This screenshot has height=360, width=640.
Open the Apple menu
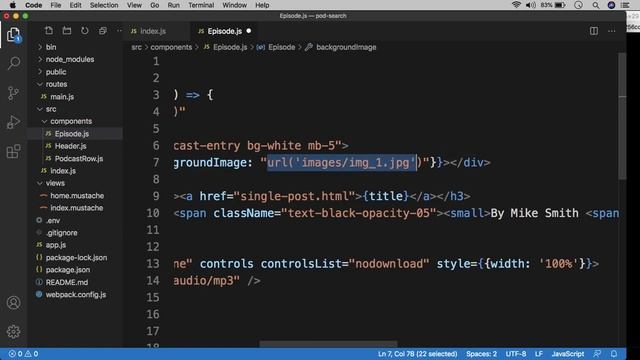[12, 5]
